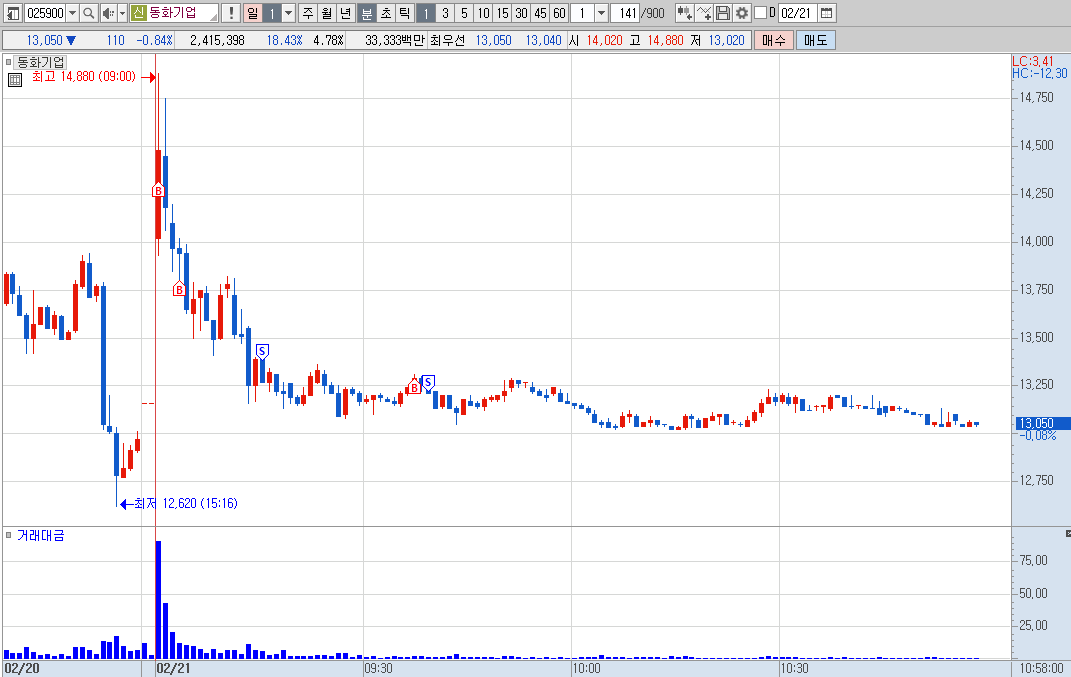Expand the tick count dropdown before 141
The image size is (1071, 677).
[x=601, y=13]
